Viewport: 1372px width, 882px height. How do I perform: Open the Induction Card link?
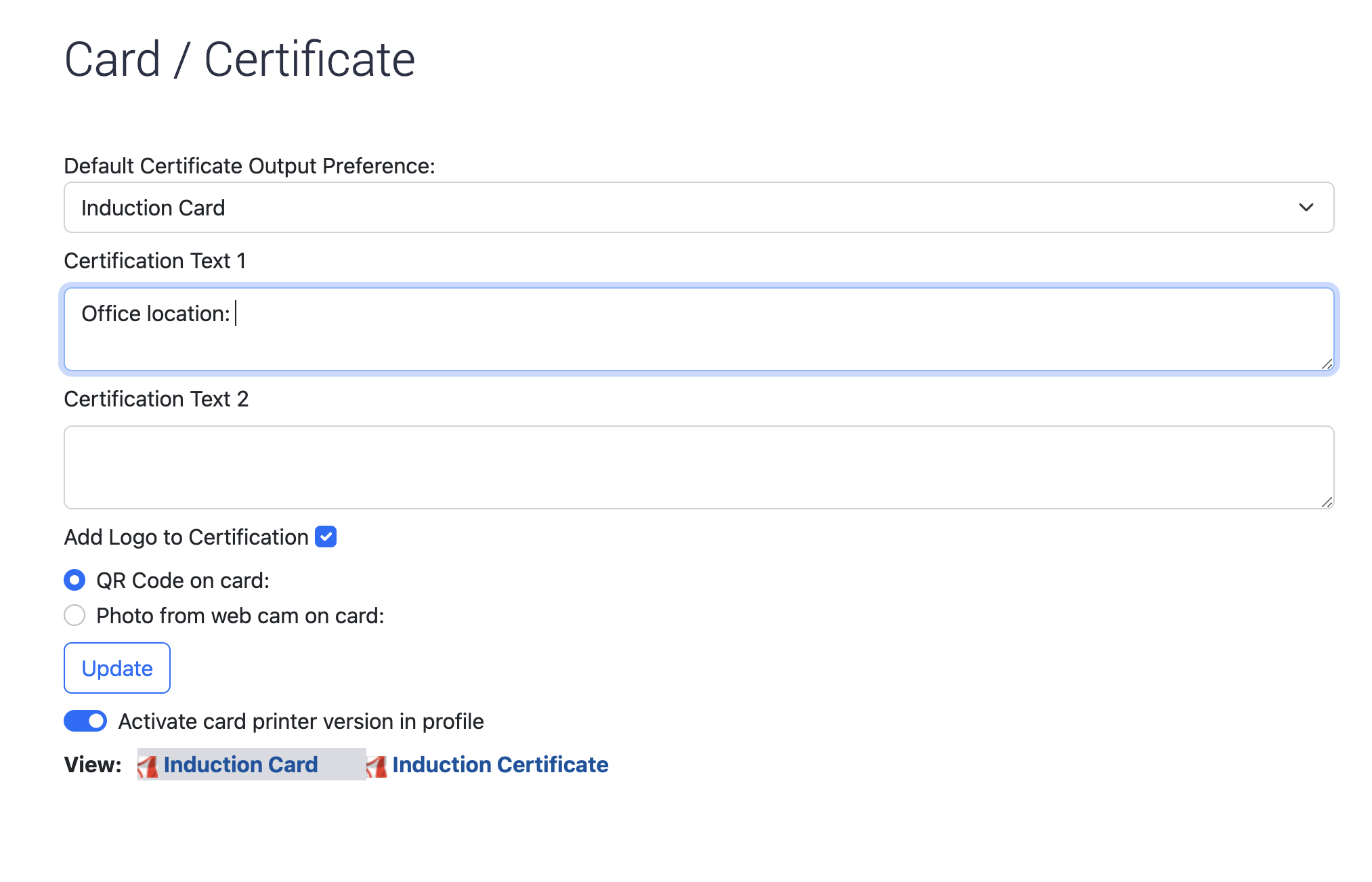[x=240, y=765]
